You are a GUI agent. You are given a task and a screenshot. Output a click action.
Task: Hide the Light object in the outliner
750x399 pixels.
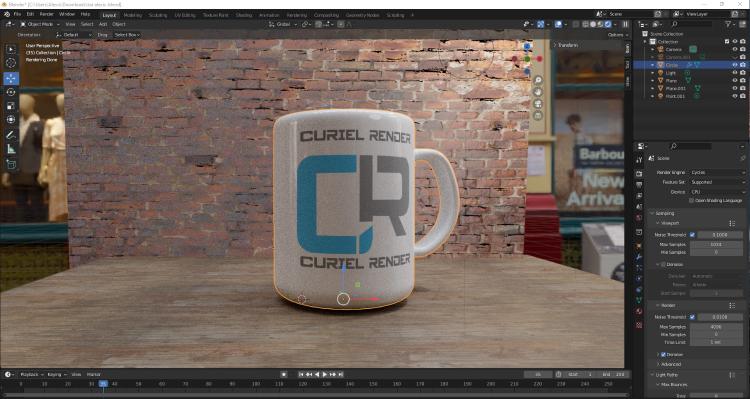point(735,73)
